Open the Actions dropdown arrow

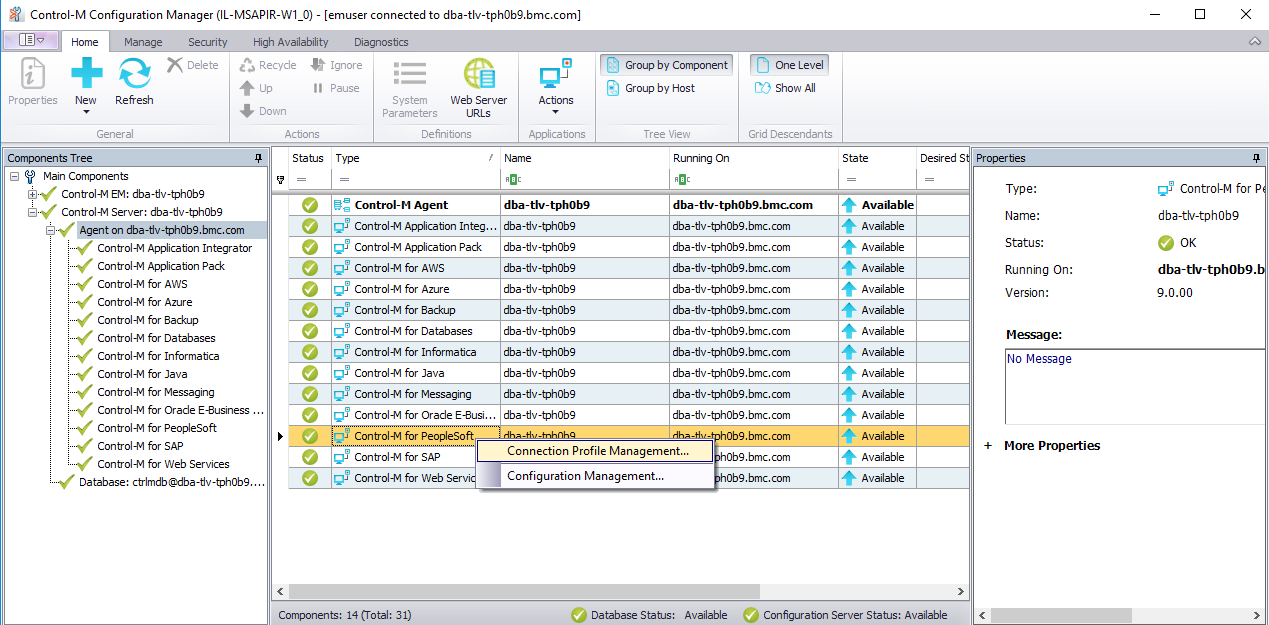click(x=556, y=112)
